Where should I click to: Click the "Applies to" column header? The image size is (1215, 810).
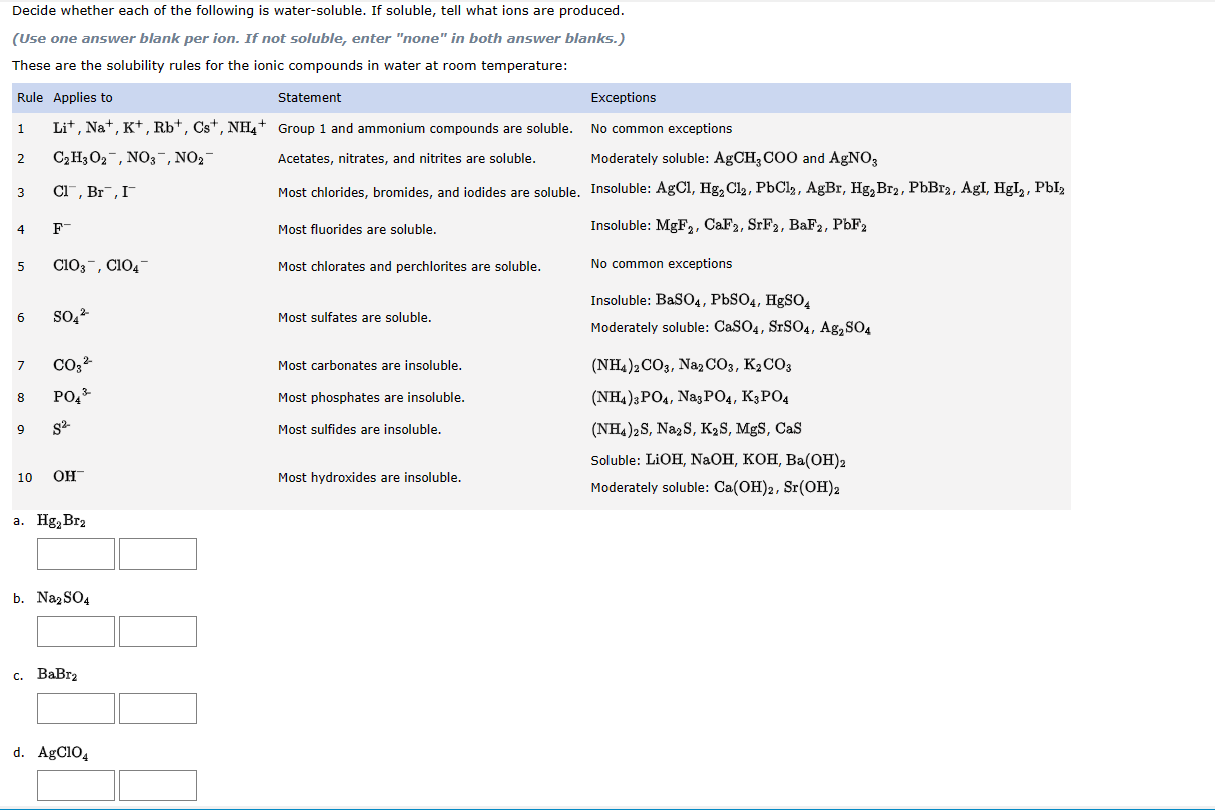point(83,98)
